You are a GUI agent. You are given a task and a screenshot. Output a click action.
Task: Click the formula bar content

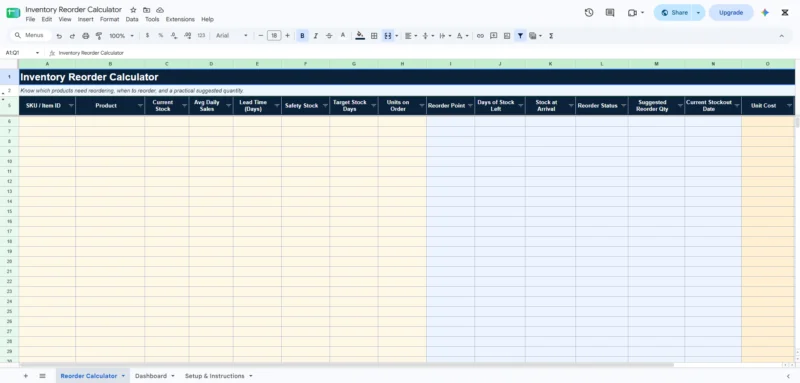(91, 53)
